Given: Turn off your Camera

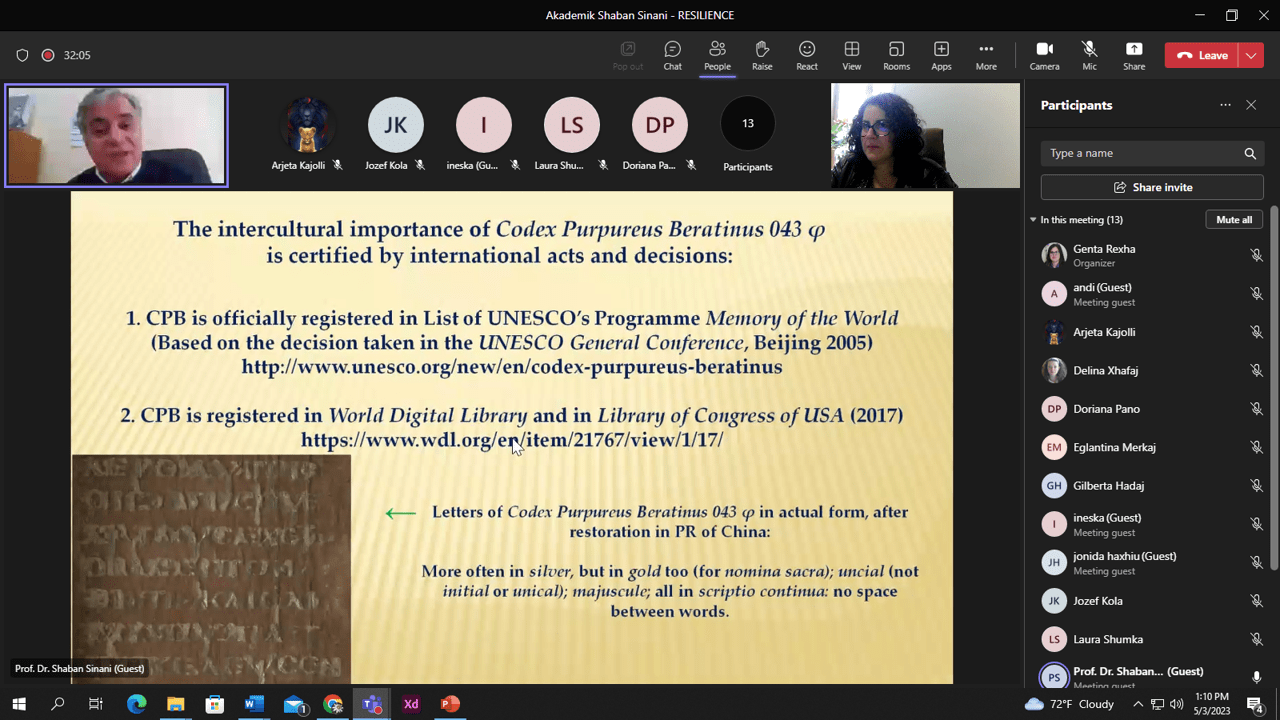Looking at the screenshot, I should coord(1044,55).
